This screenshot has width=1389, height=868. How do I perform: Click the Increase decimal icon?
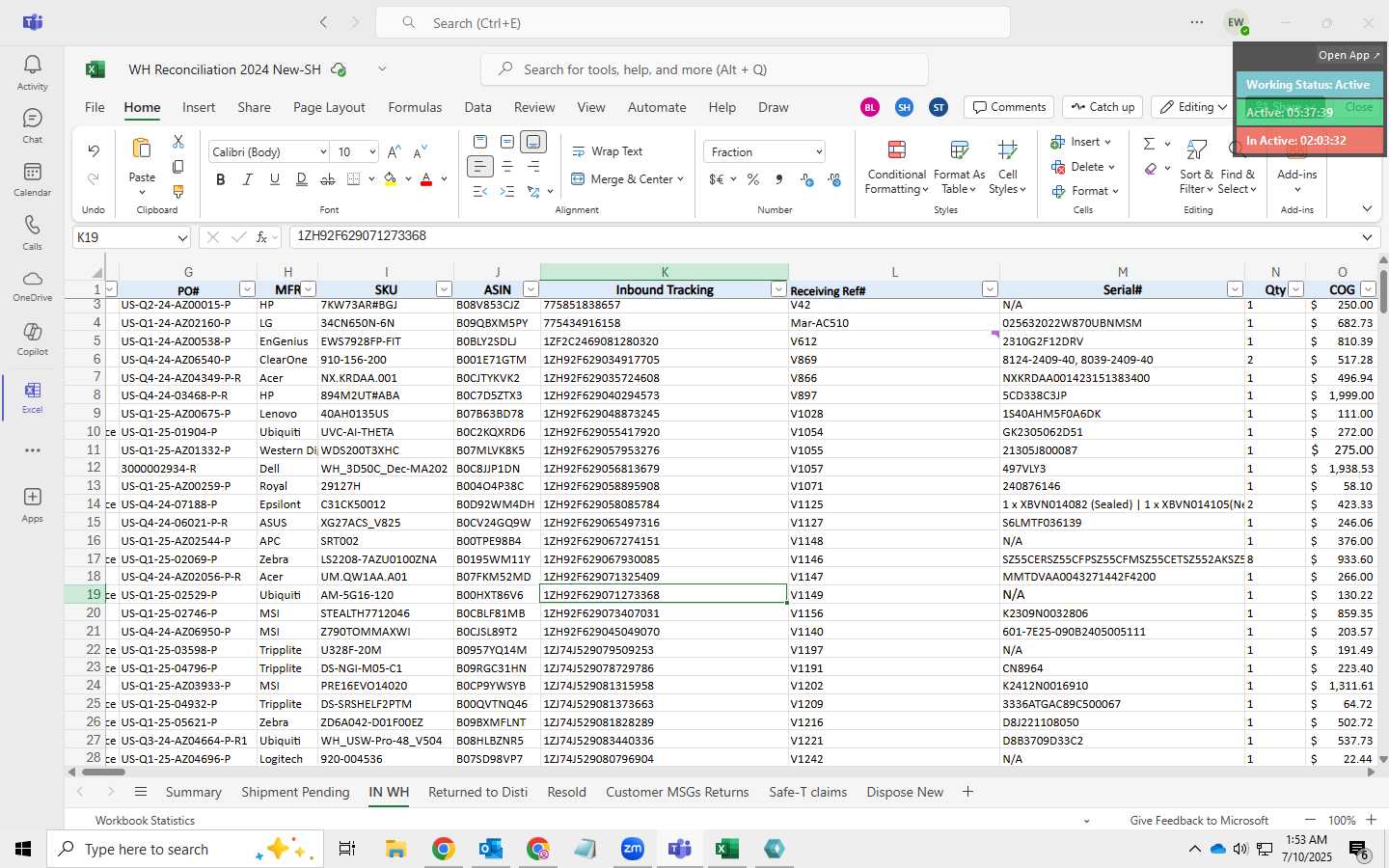(807, 179)
